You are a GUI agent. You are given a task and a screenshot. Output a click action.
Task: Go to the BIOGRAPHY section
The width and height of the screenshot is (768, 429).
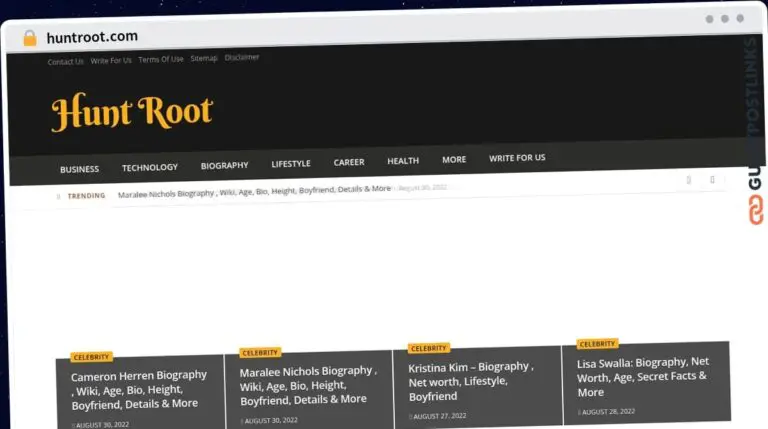point(224,165)
